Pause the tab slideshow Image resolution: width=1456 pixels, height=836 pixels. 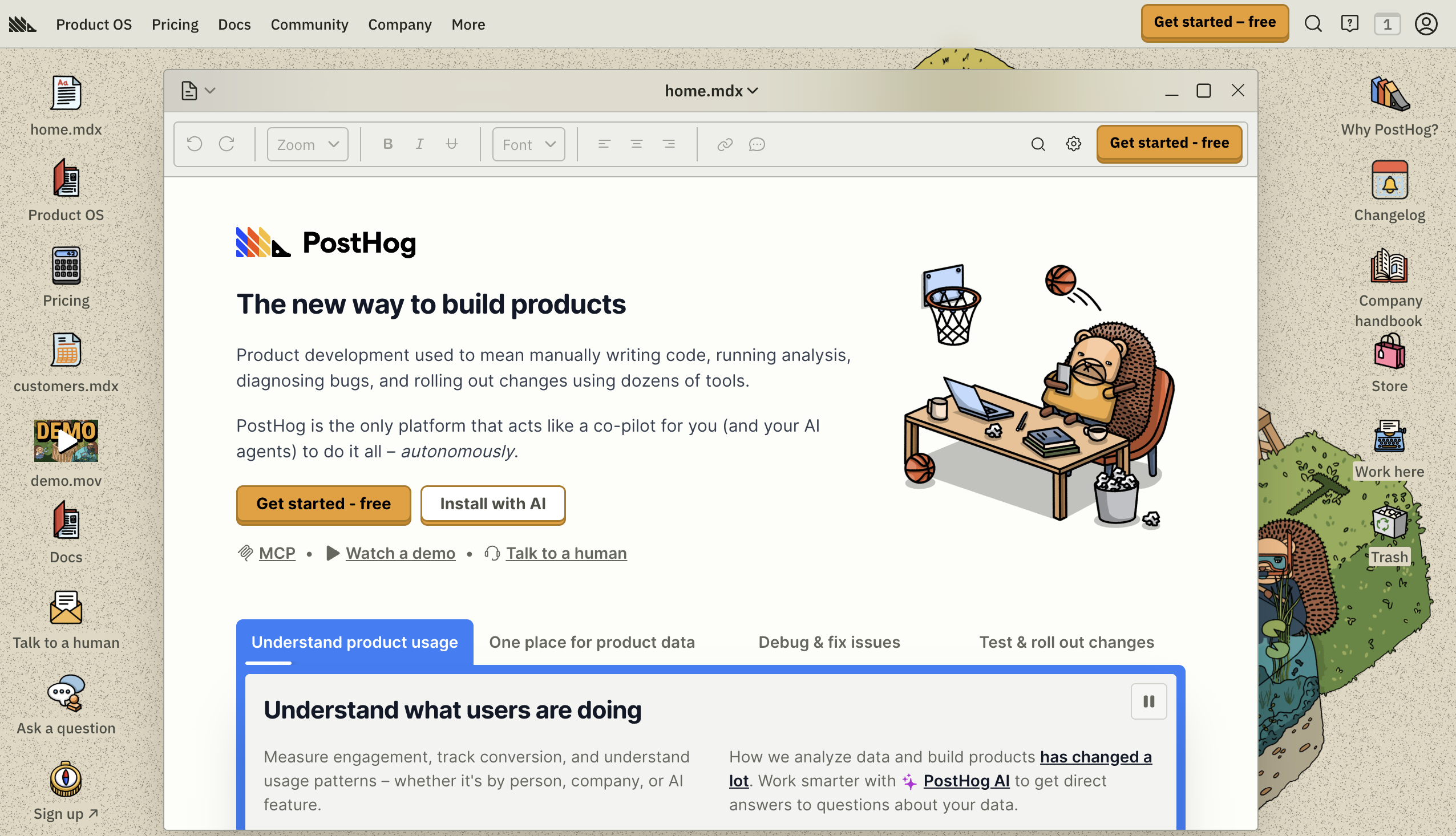tap(1148, 701)
